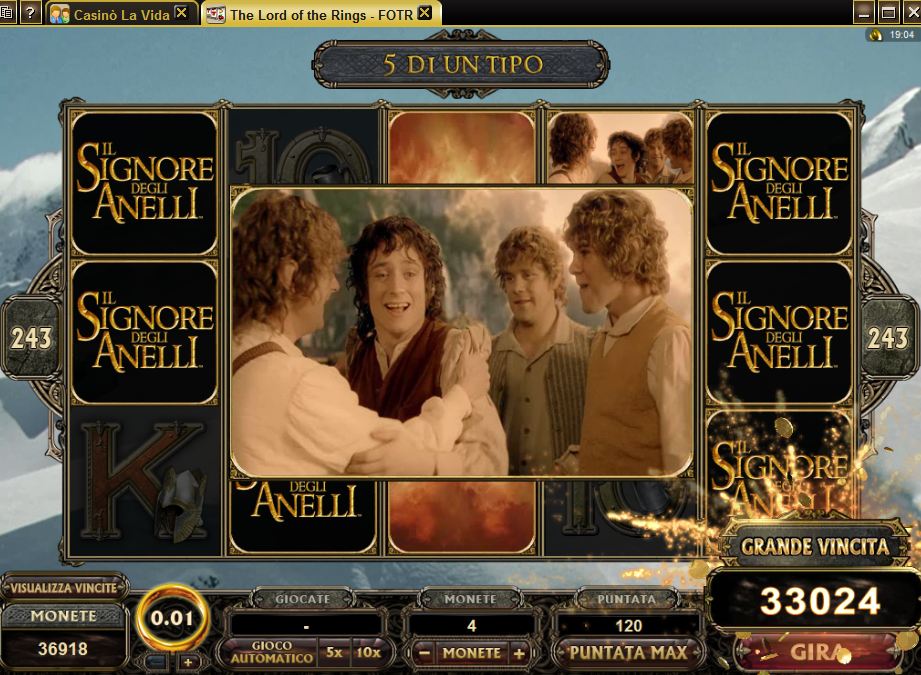The width and height of the screenshot is (921, 675).
Task: Choose 10x autoplay spins
Action: click(368, 653)
